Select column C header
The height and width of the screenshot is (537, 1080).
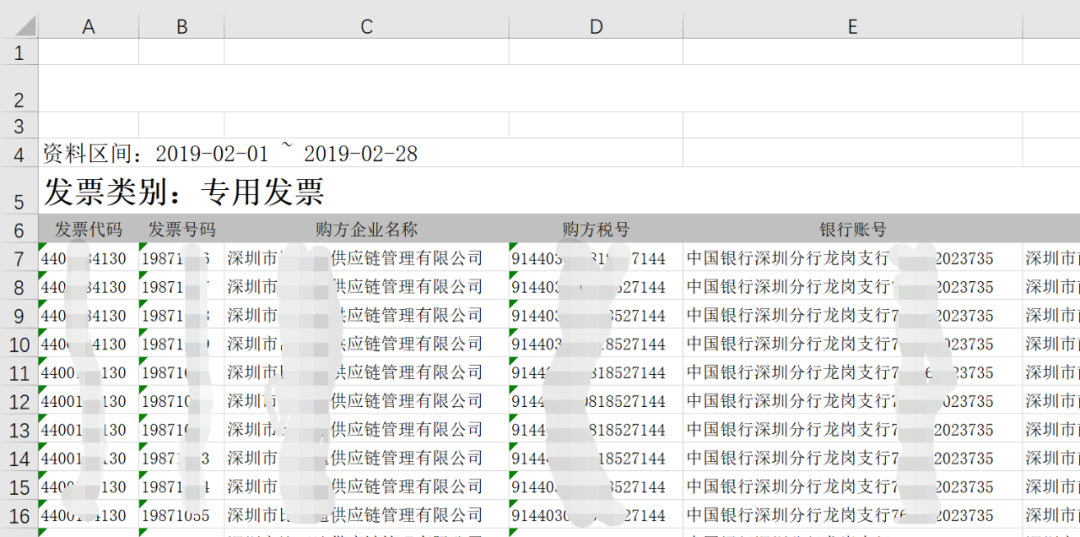point(366,26)
